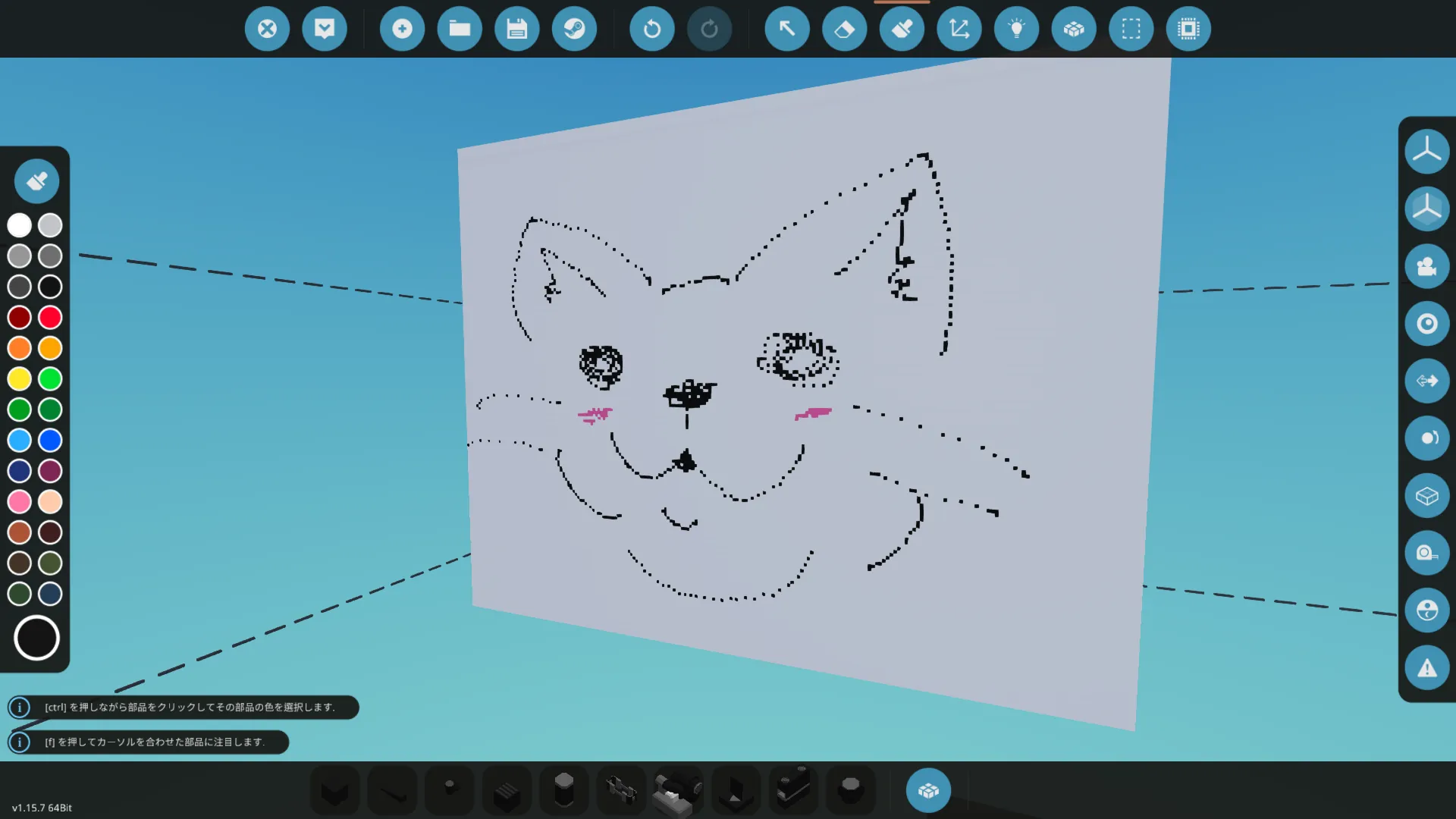
Task: Pick the pink color swatch
Action: [x=20, y=501]
